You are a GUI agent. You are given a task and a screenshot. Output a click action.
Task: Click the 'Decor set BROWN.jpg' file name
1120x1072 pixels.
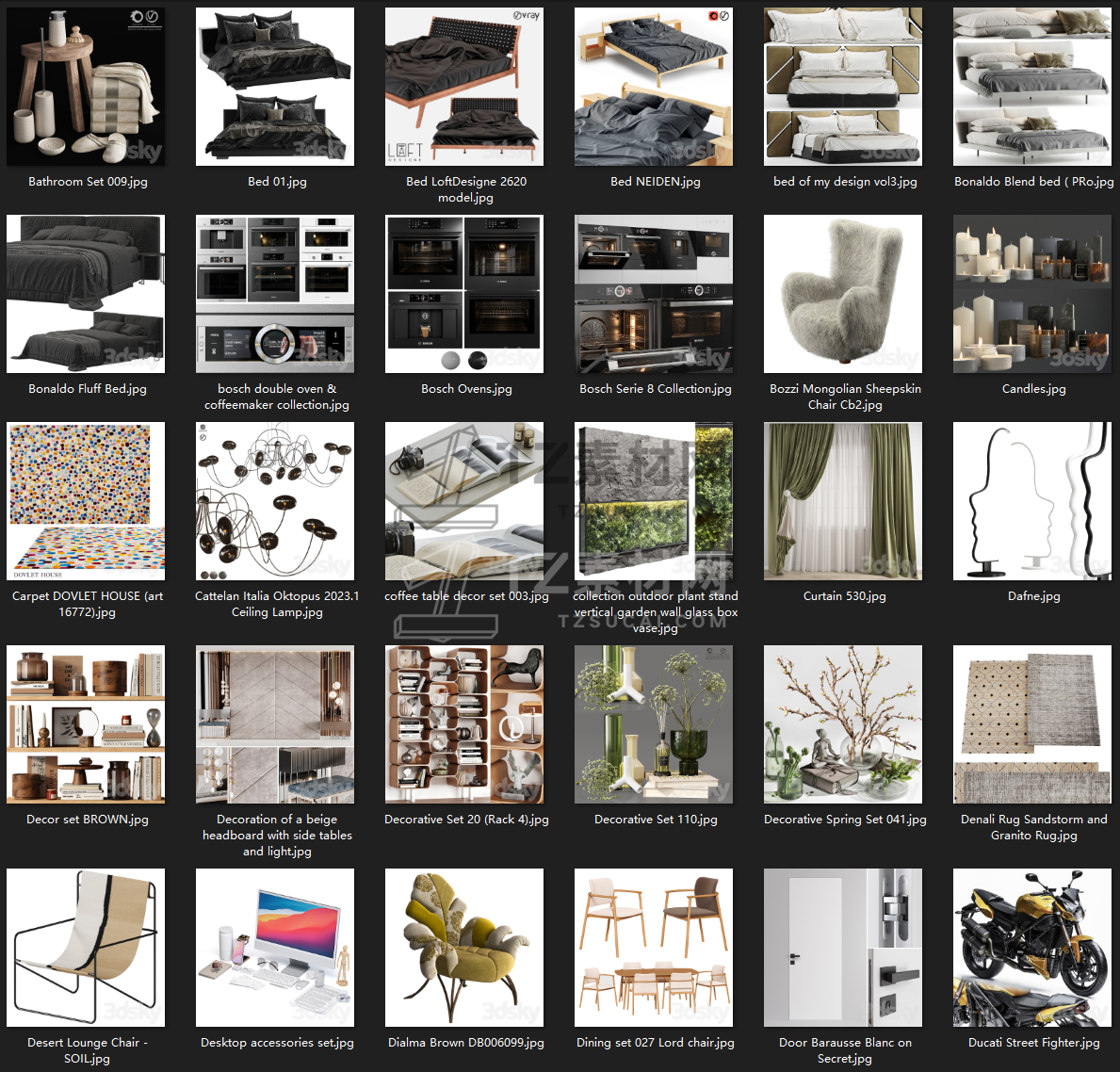pos(88,820)
